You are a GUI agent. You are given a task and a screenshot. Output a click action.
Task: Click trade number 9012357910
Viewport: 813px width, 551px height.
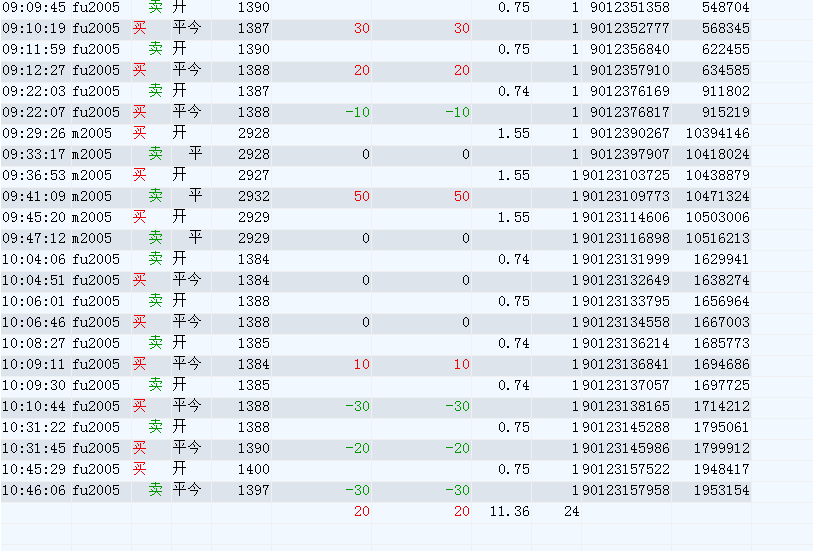click(x=629, y=70)
